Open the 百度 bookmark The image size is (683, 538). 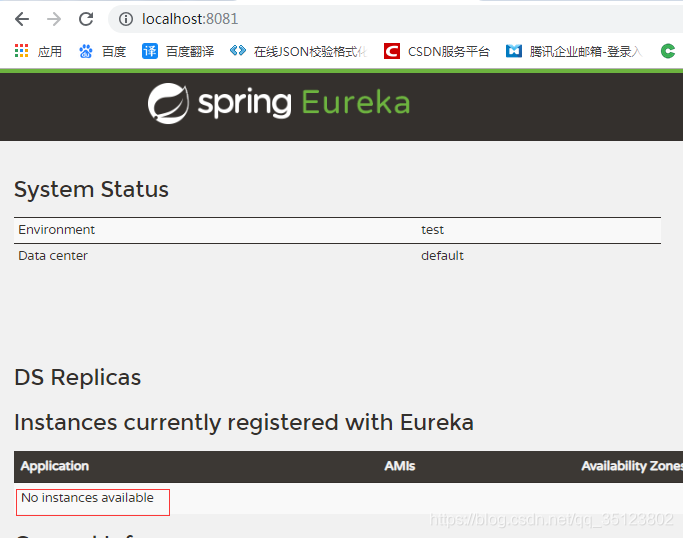pos(102,51)
